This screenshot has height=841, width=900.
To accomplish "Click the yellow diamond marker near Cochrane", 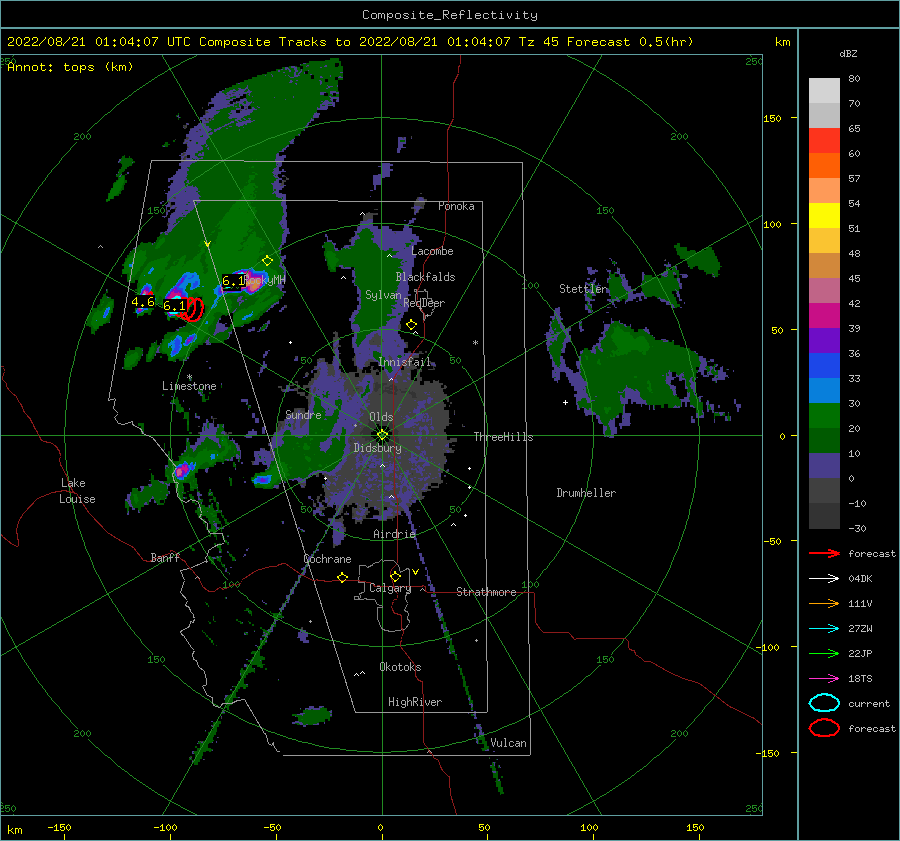I will pos(342,577).
